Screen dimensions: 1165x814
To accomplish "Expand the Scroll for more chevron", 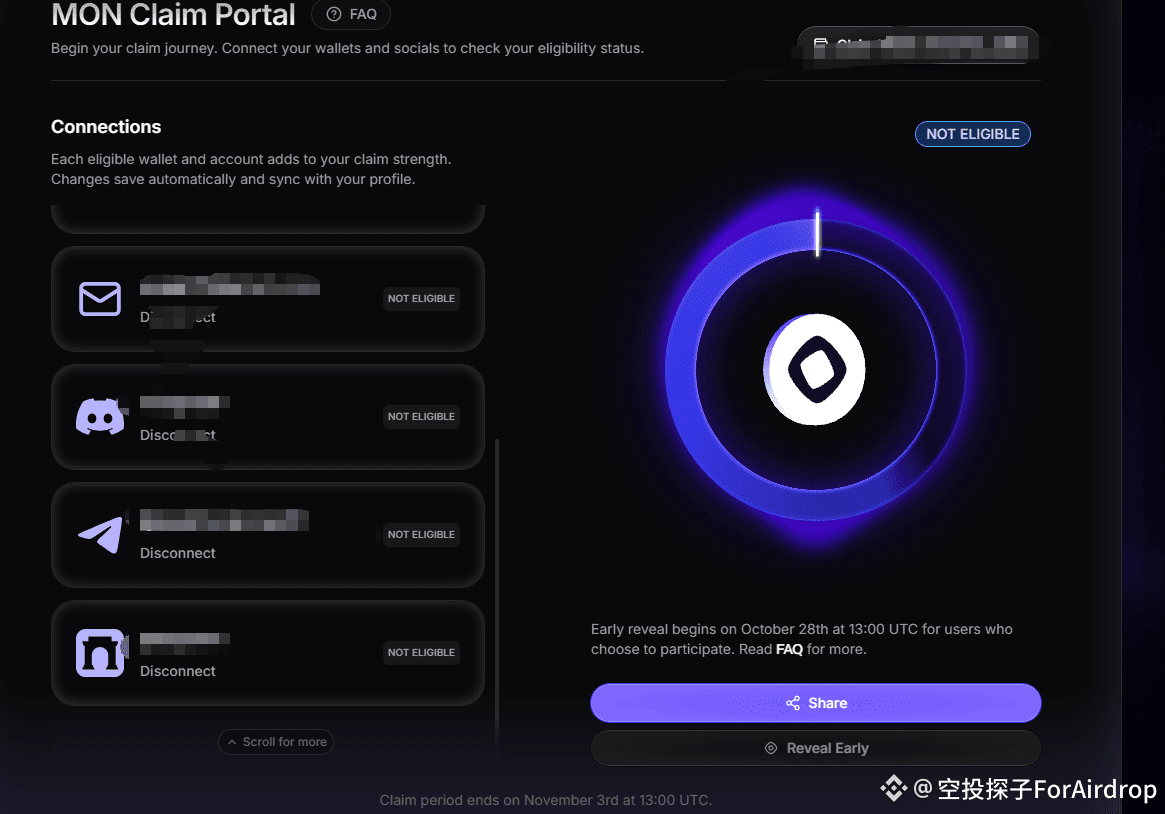I will point(234,742).
